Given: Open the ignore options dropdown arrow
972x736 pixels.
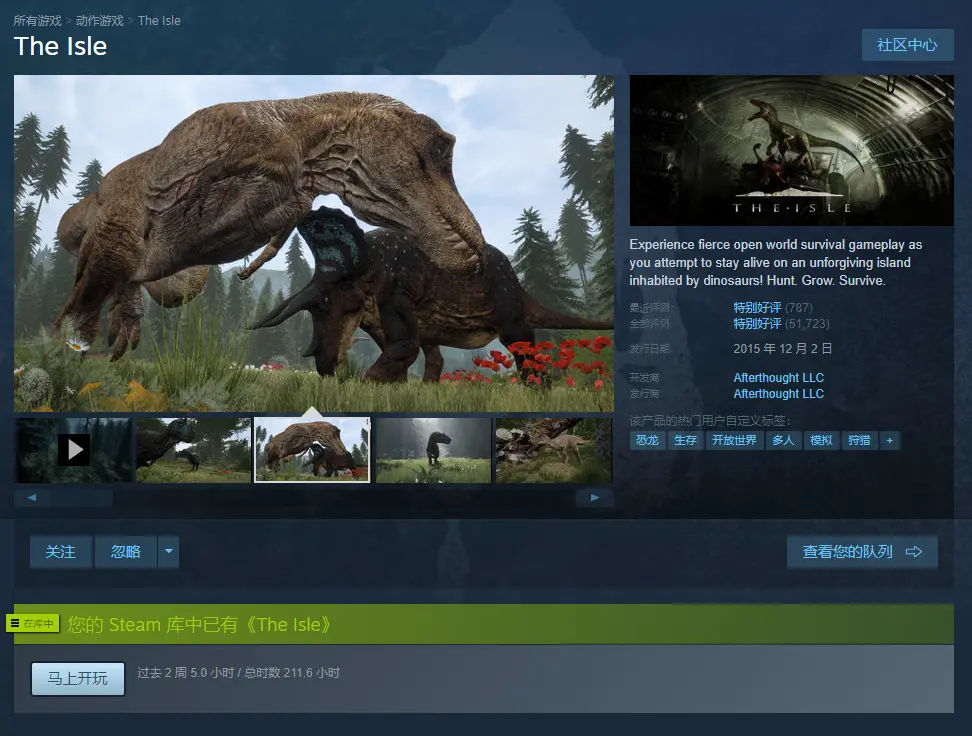Looking at the screenshot, I should click(169, 551).
